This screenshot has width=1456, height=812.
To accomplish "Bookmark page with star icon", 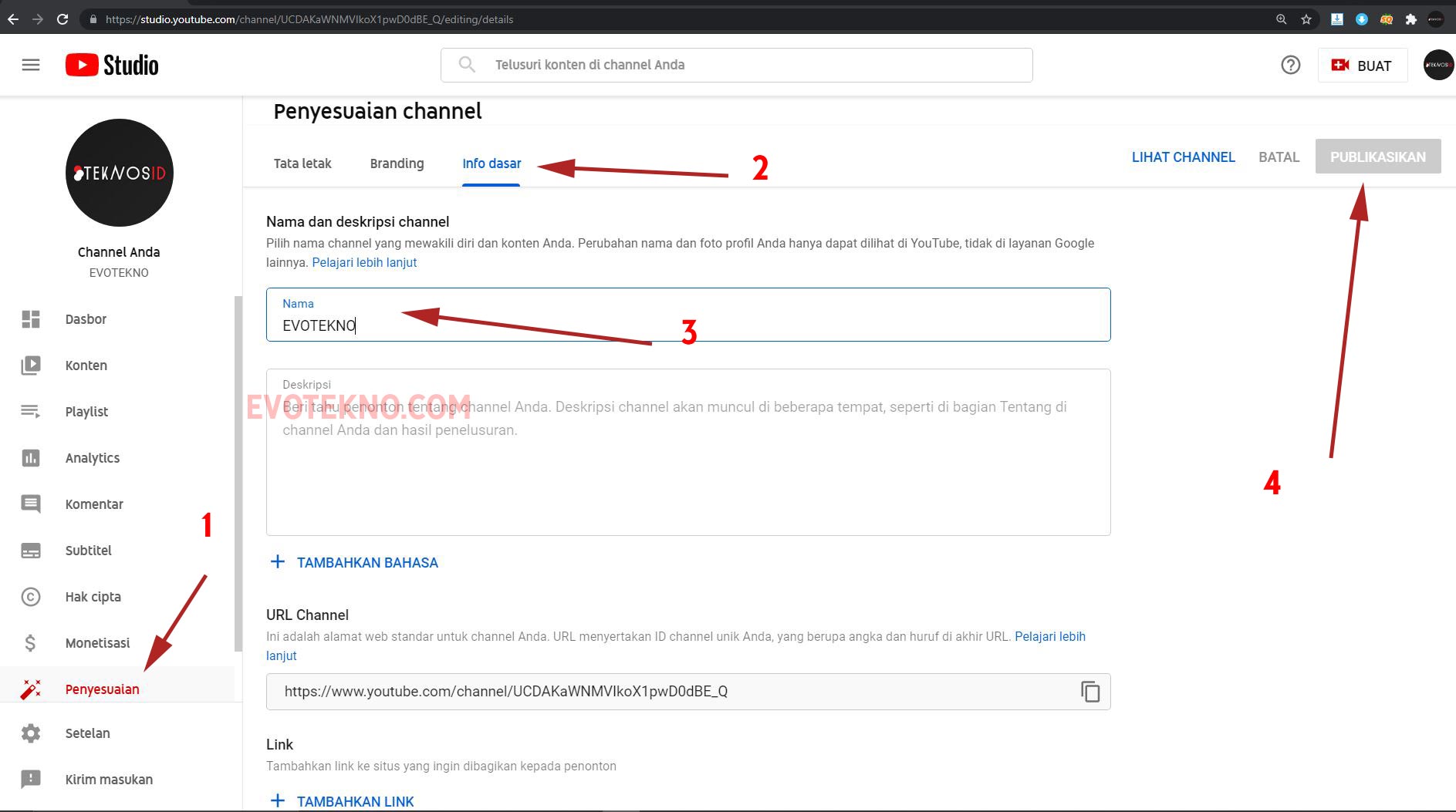I will pyautogui.click(x=1306, y=19).
